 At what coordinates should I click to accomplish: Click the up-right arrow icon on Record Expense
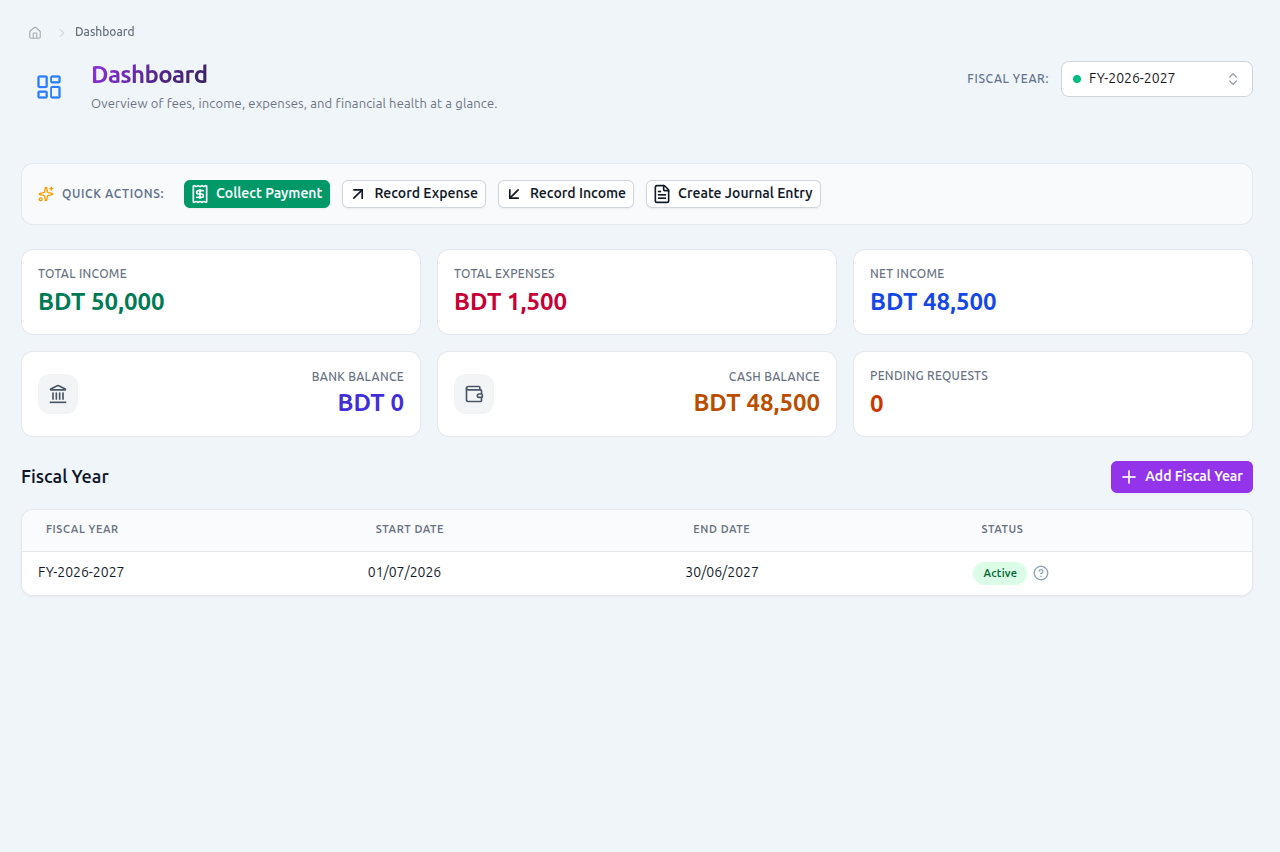coord(358,194)
